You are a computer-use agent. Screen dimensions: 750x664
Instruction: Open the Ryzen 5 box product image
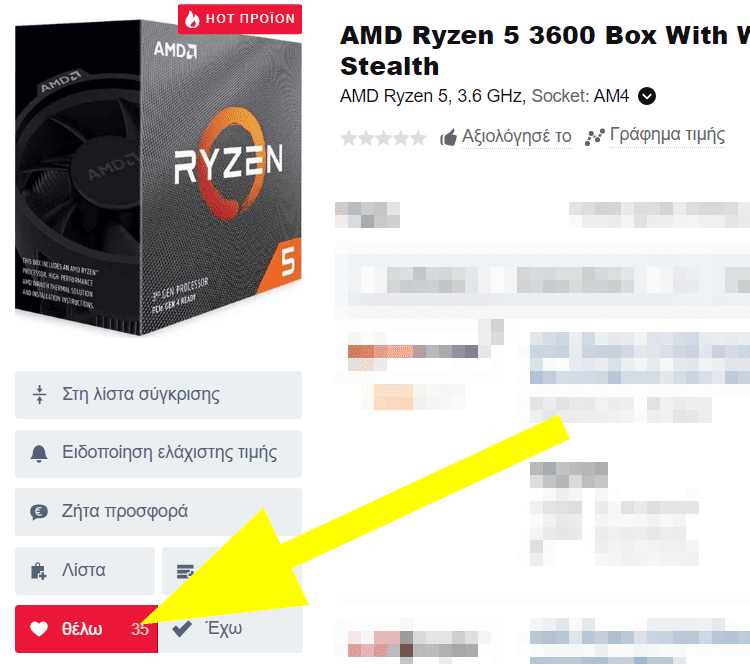[158, 177]
